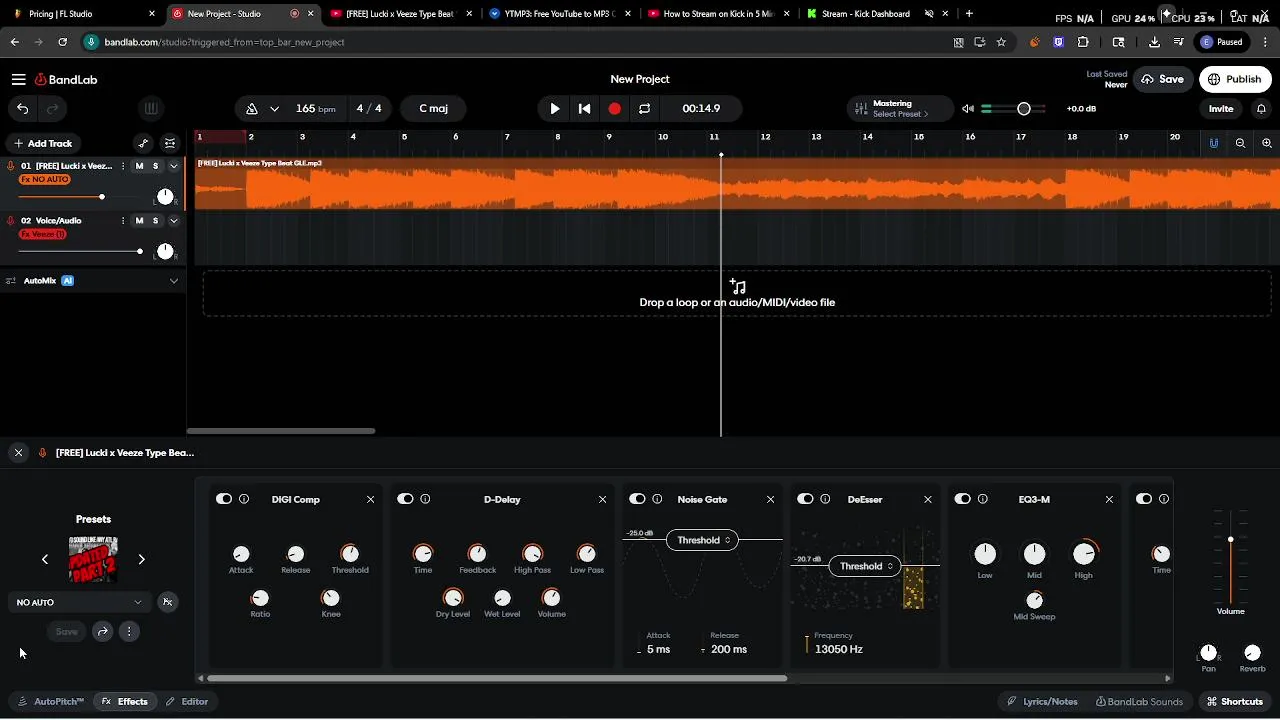Image resolution: width=1280 pixels, height=720 pixels.
Task: Start recording with the red Record button
Action: (615, 108)
